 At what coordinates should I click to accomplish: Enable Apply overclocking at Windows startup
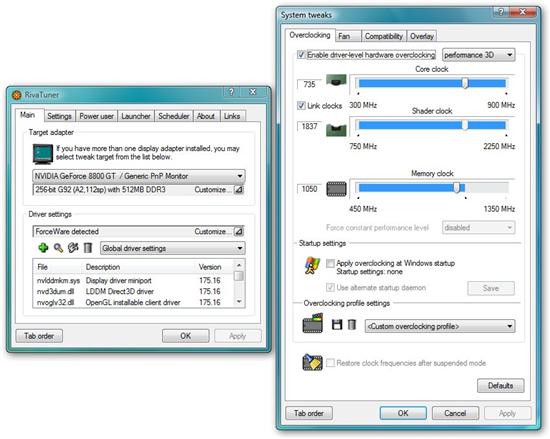pyautogui.click(x=330, y=263)
